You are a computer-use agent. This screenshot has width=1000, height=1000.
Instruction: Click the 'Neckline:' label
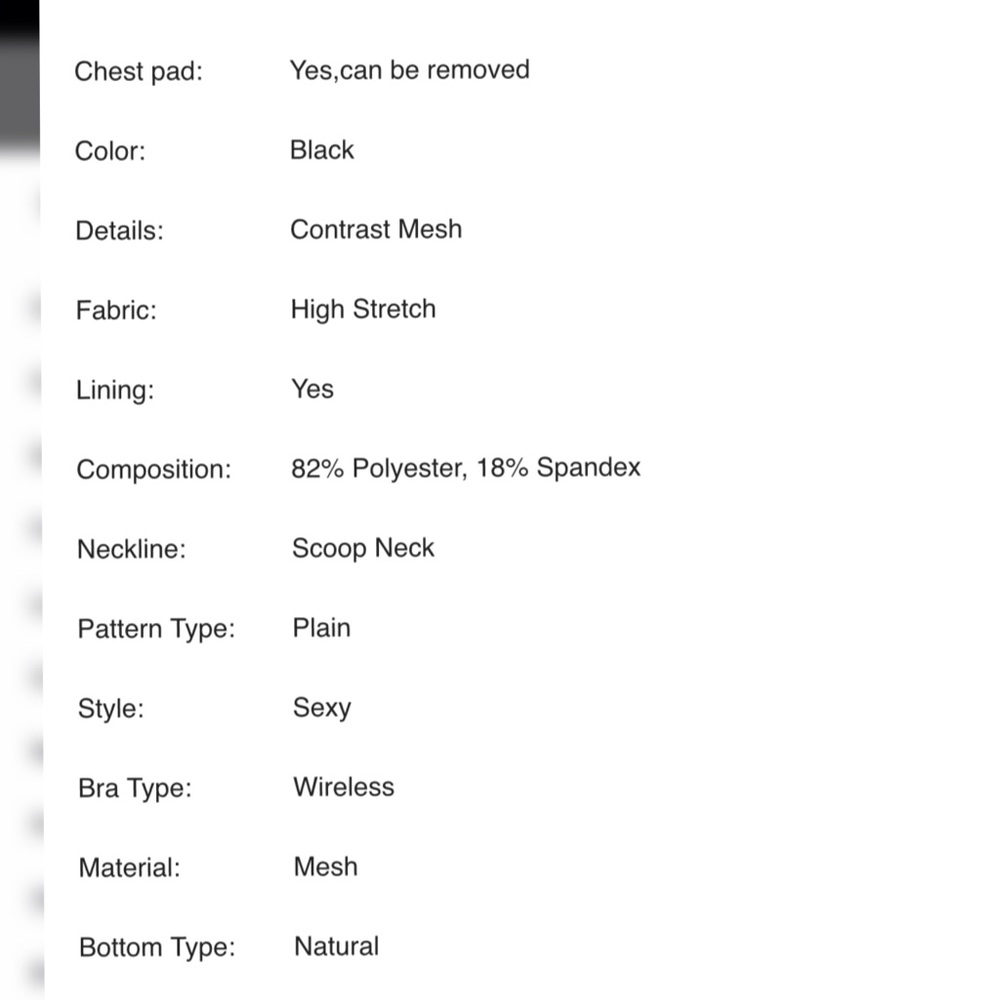pyautogui.click(x=131, y=549)
